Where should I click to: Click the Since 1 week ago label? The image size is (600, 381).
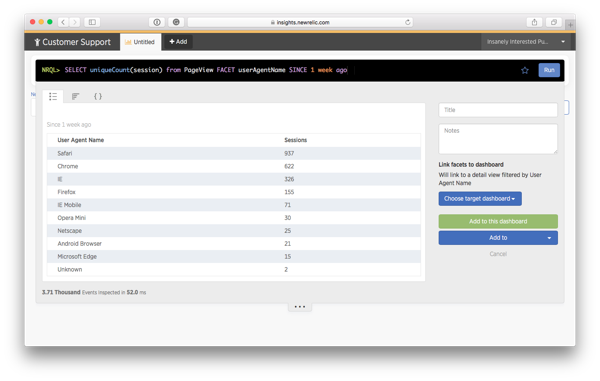coord(69,125)
